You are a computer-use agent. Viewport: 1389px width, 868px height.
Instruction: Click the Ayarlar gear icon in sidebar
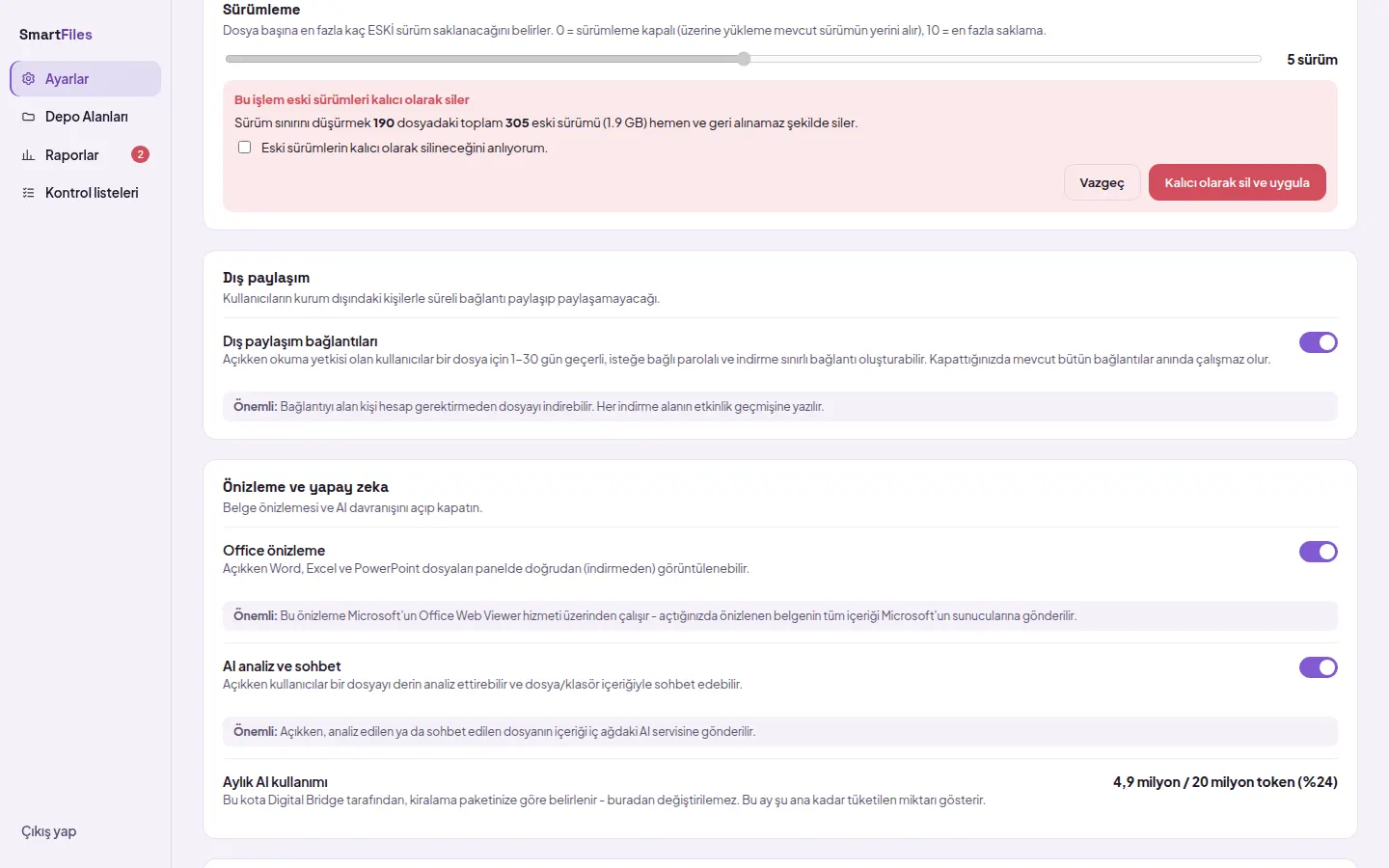pos(28,79)
